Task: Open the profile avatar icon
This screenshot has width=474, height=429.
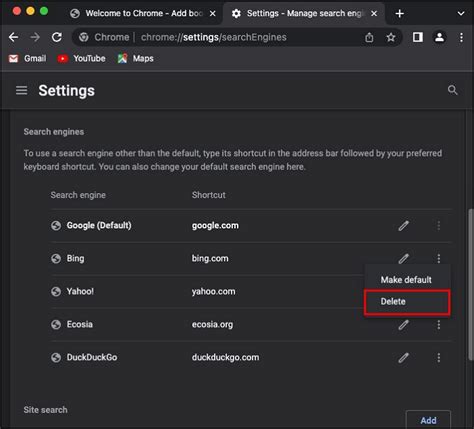Action: [x=439, y=37]
